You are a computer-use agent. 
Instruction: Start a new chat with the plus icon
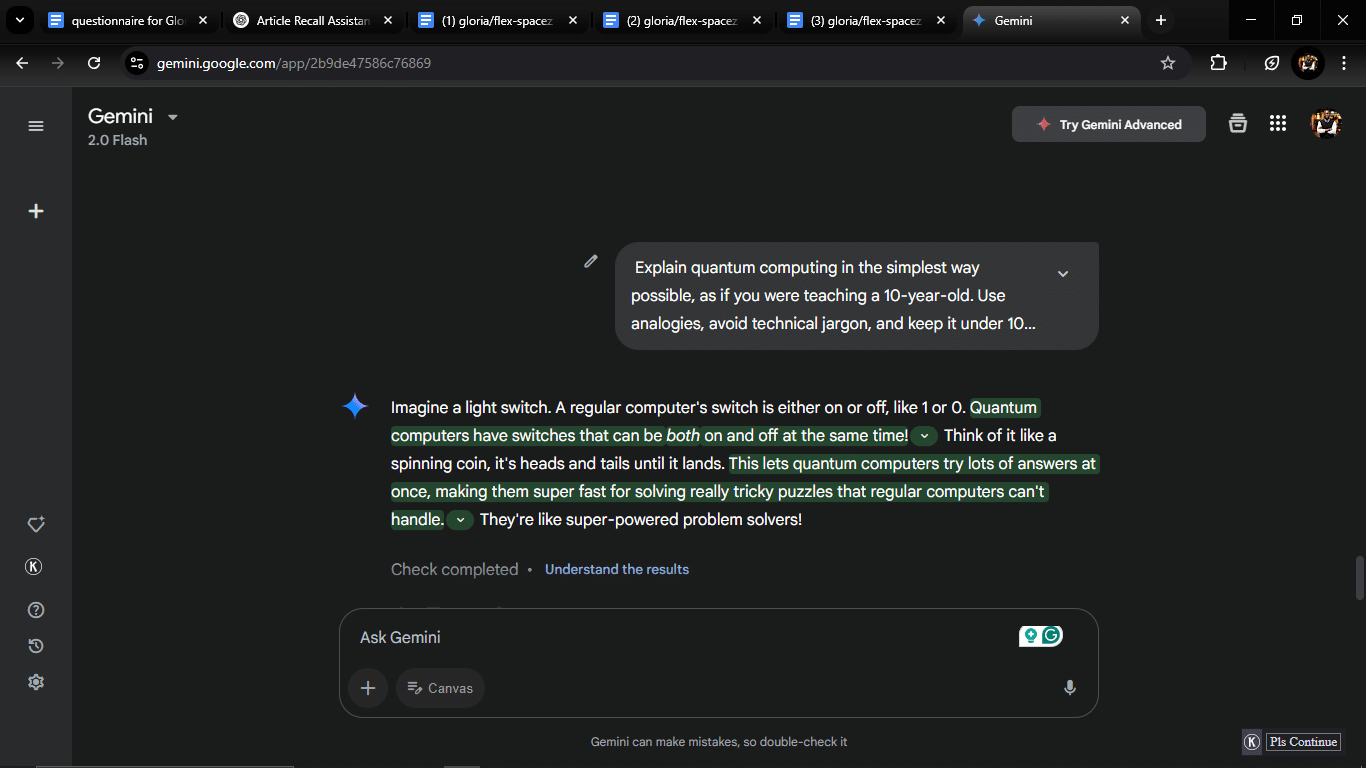pyautogui.click(x=36, y=211)
